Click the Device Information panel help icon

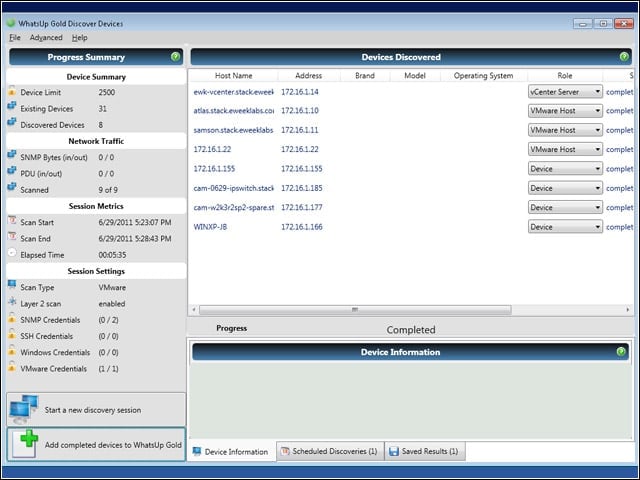pyautogui.click(x=621, y=351)
